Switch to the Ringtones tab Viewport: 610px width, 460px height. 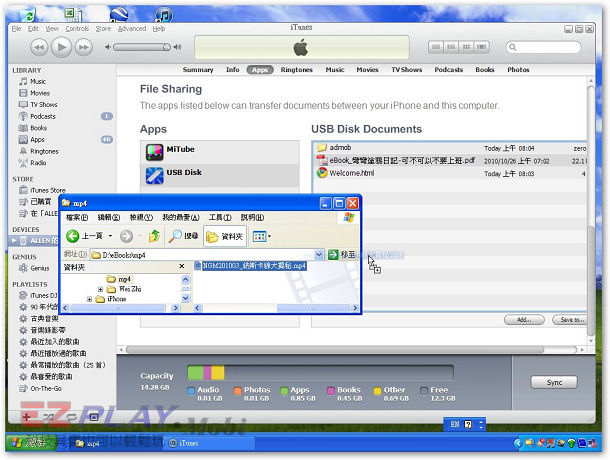coord(296,70)
